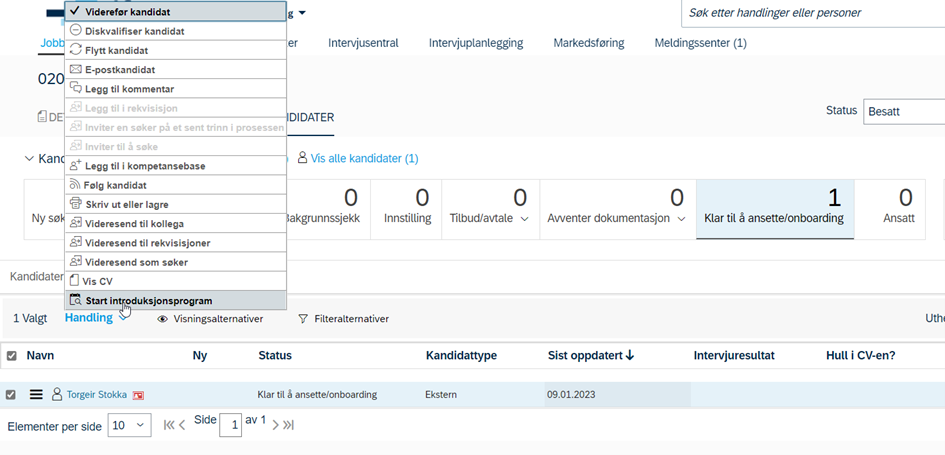Click the person-plus icon for Legg til i kompetansebase
This screenshot has width=945, height=455.
(x=75, y=165)
